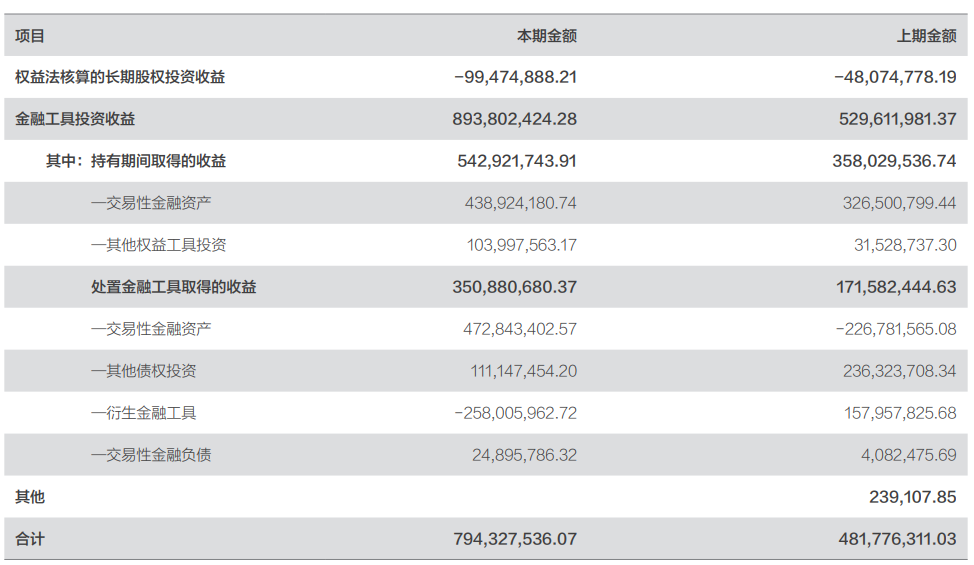Click the 处置金融工具取得的收益 row label
The image size is (974, 565).
point(173,287)
